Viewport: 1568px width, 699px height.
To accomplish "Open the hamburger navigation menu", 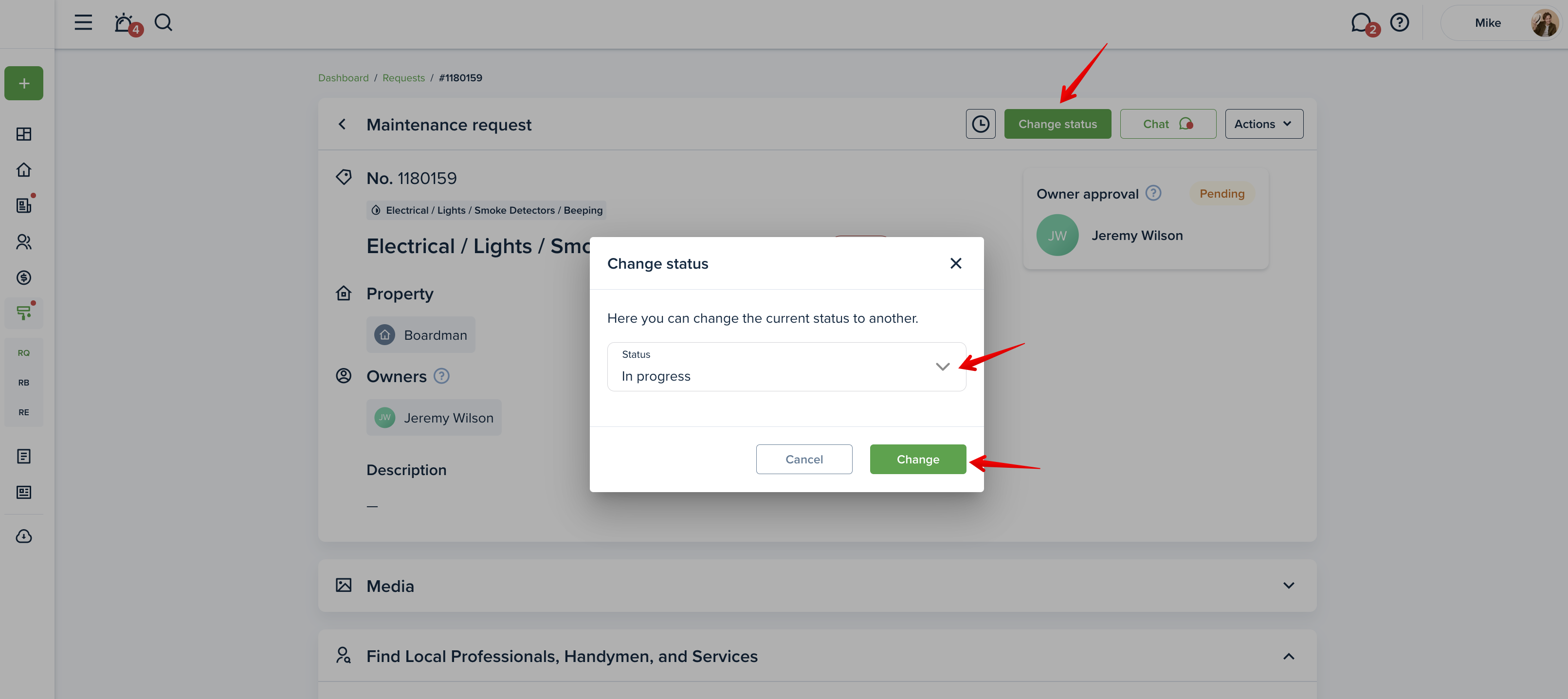I will tap(83, 22).
